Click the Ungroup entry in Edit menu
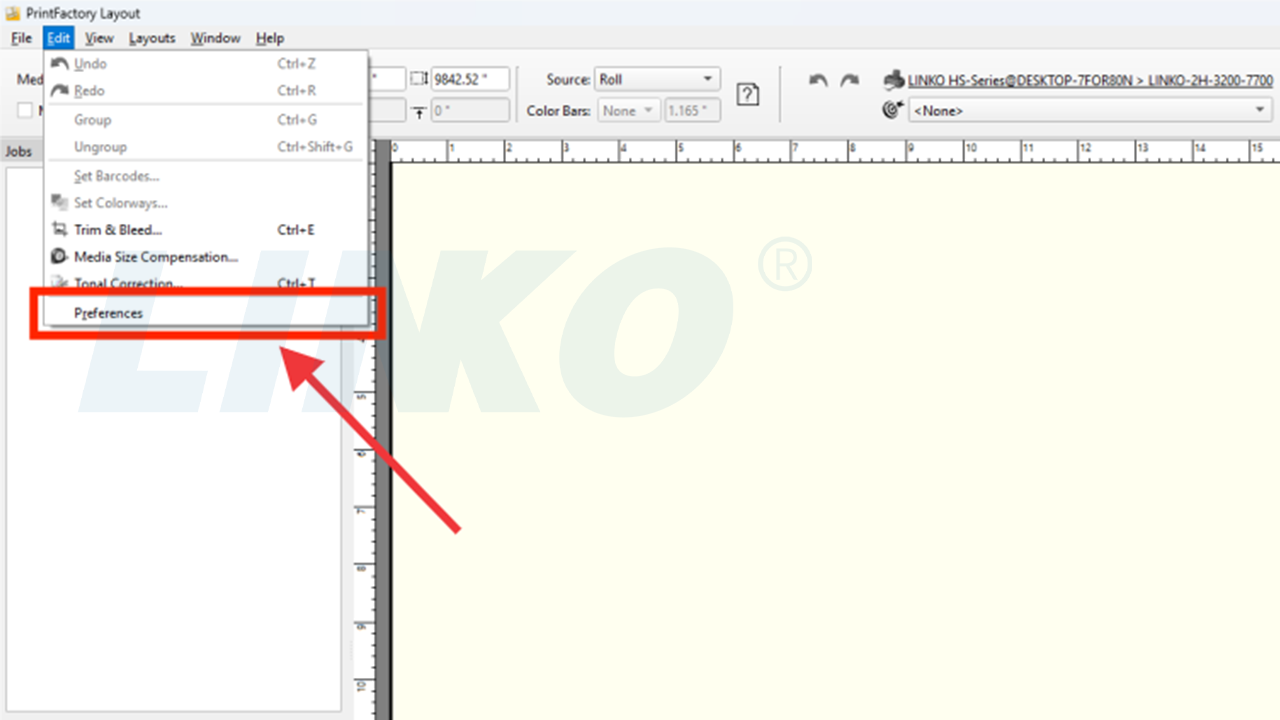 point(206,147)
